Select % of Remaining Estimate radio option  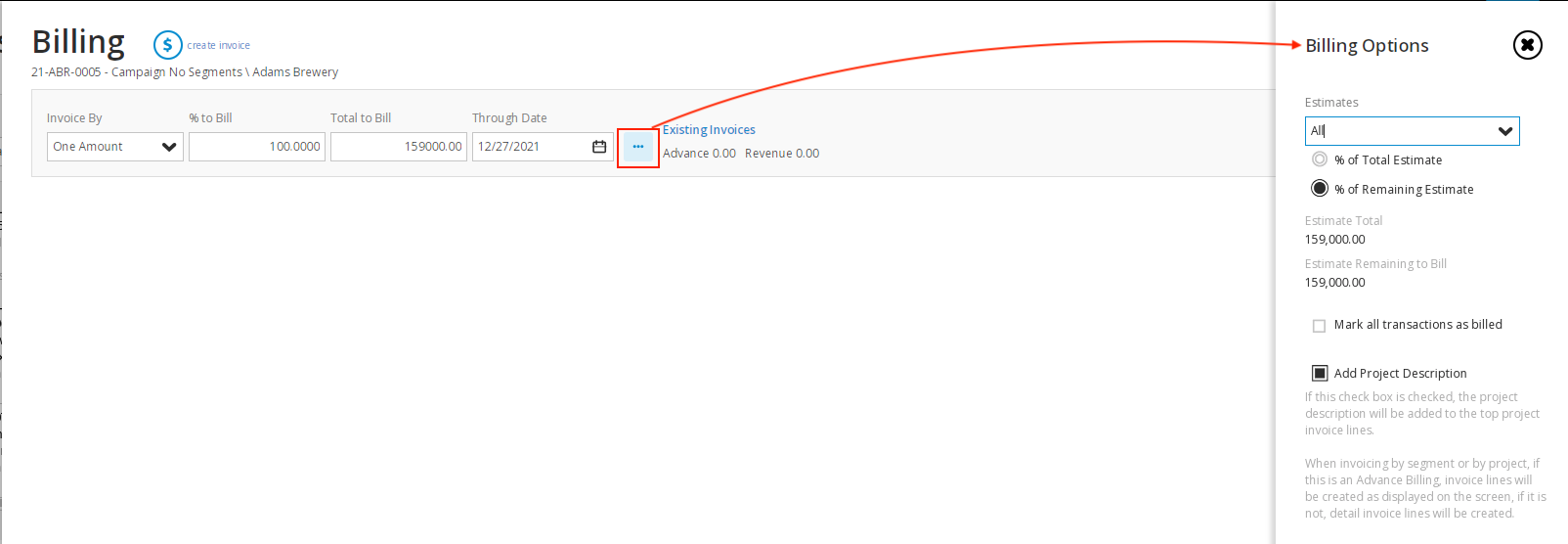1320,188
